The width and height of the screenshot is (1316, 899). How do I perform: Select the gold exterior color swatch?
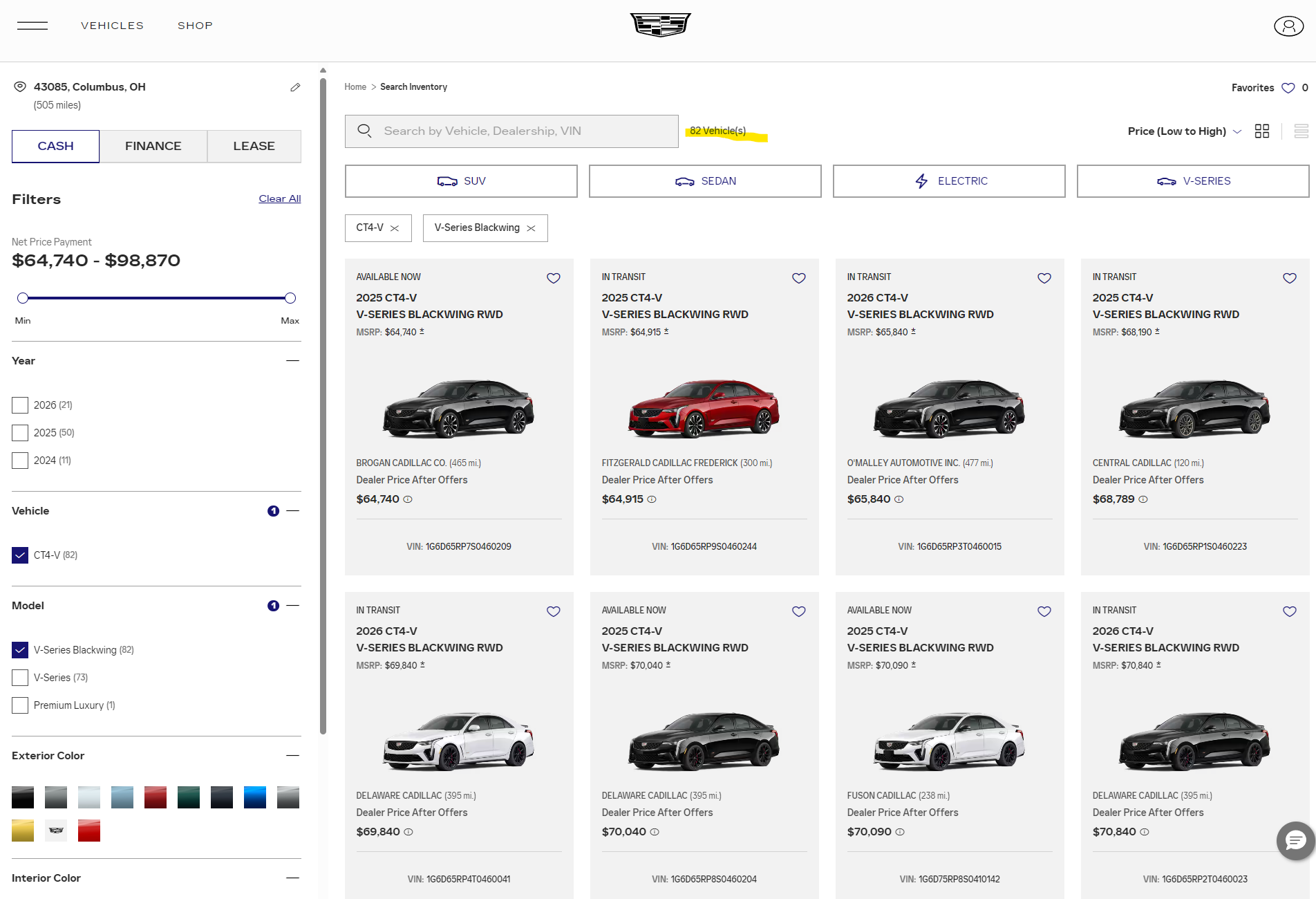click(23, 831)
